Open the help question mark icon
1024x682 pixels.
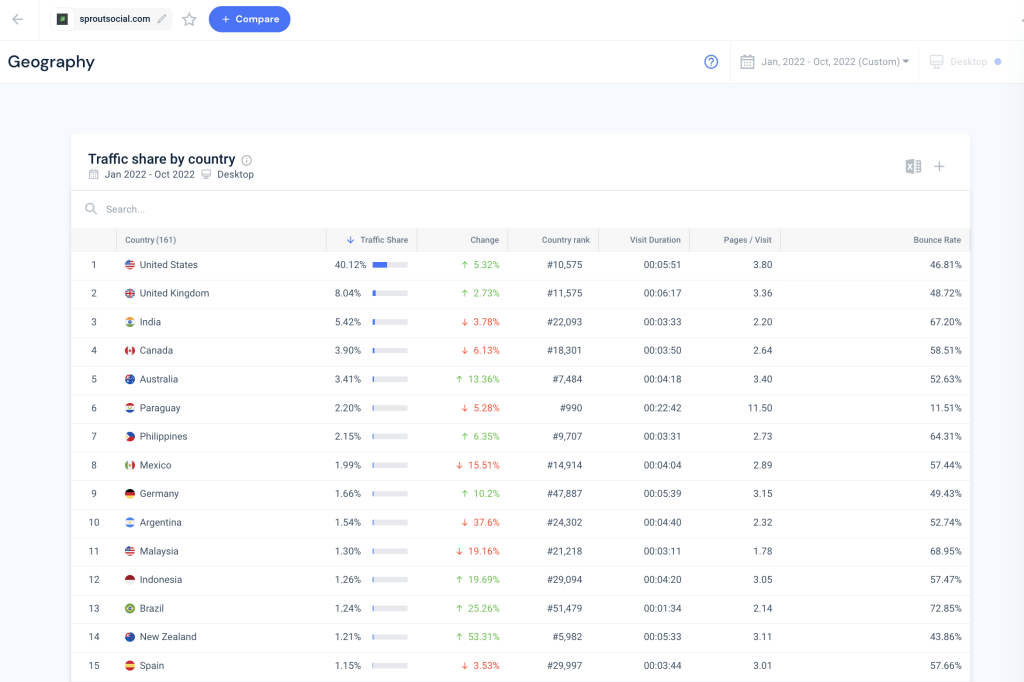click(711, 61)
